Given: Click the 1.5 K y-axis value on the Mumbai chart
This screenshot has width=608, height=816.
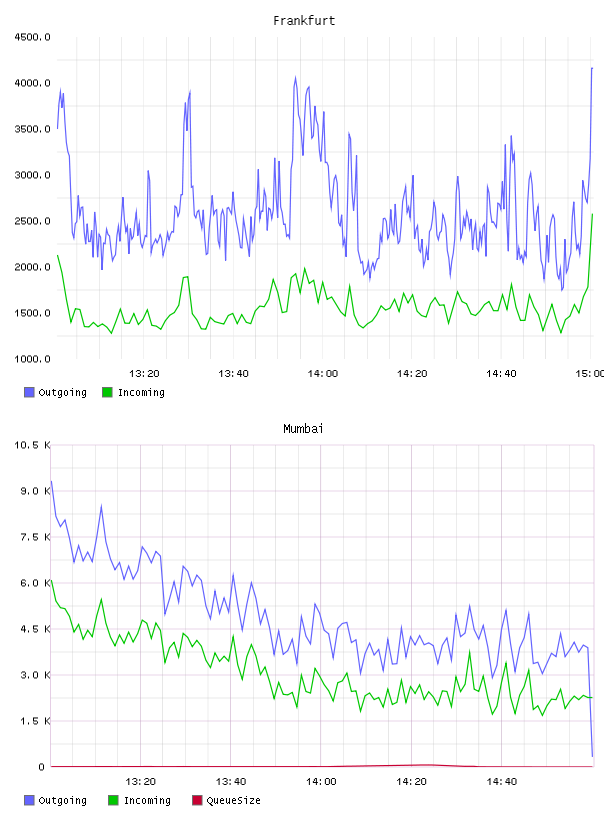Looking at the screenshot, I should (35, 721).
